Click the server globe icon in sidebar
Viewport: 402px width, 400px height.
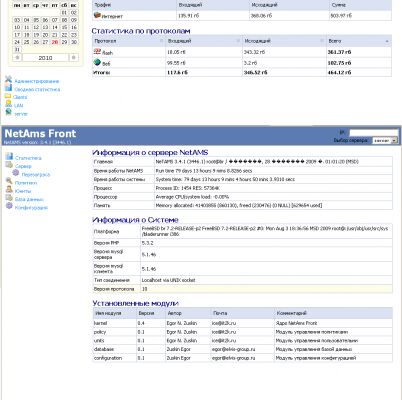tap(8, 112)
